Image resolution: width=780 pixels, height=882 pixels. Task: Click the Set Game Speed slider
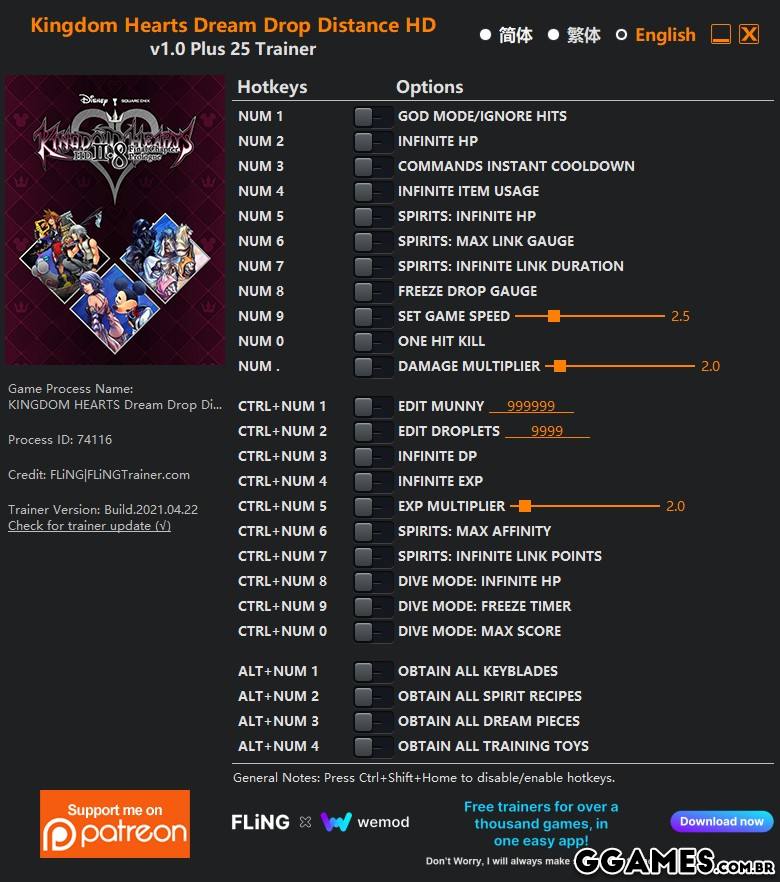[590, 316]
